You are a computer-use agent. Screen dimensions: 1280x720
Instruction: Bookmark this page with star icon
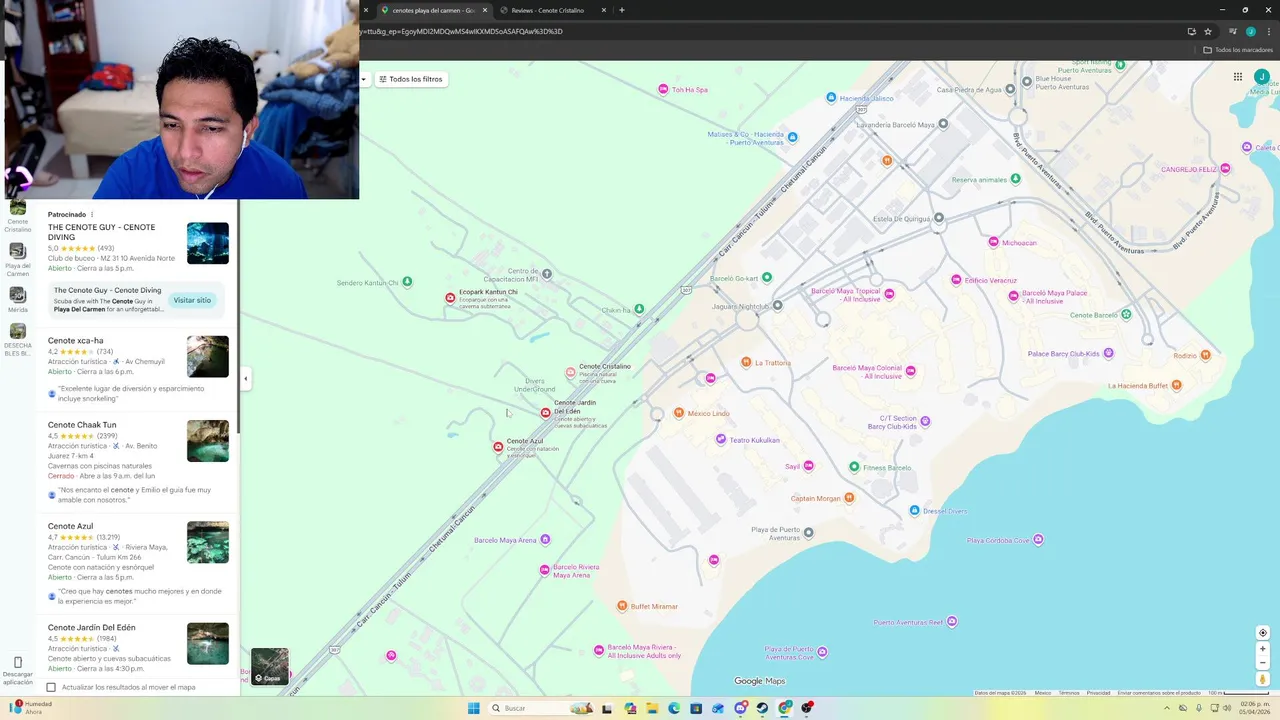[1208, 31]
